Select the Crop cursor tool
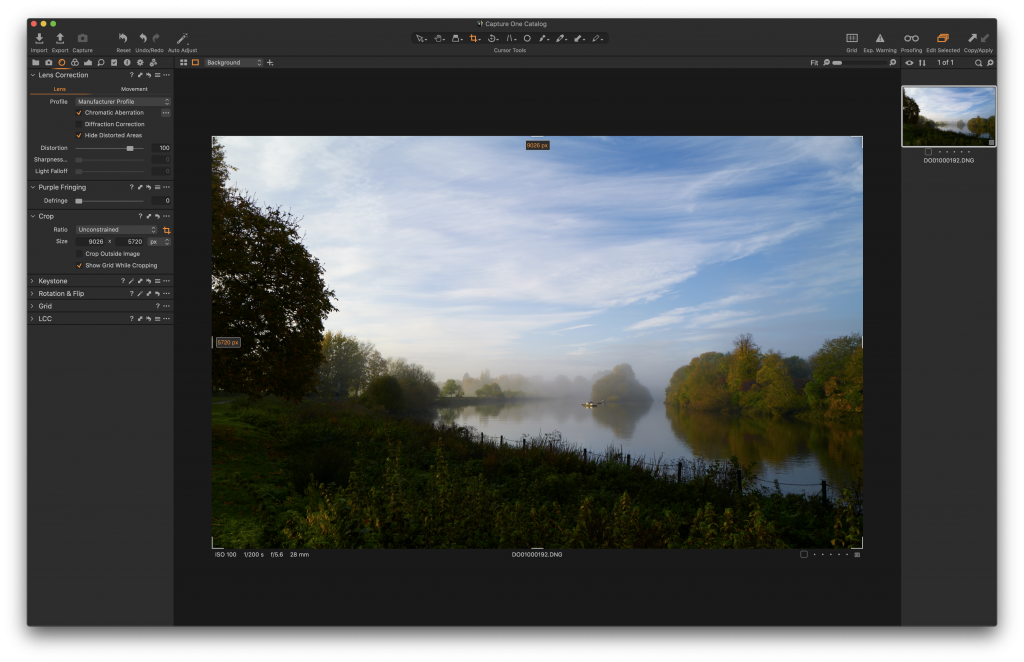 475,39
